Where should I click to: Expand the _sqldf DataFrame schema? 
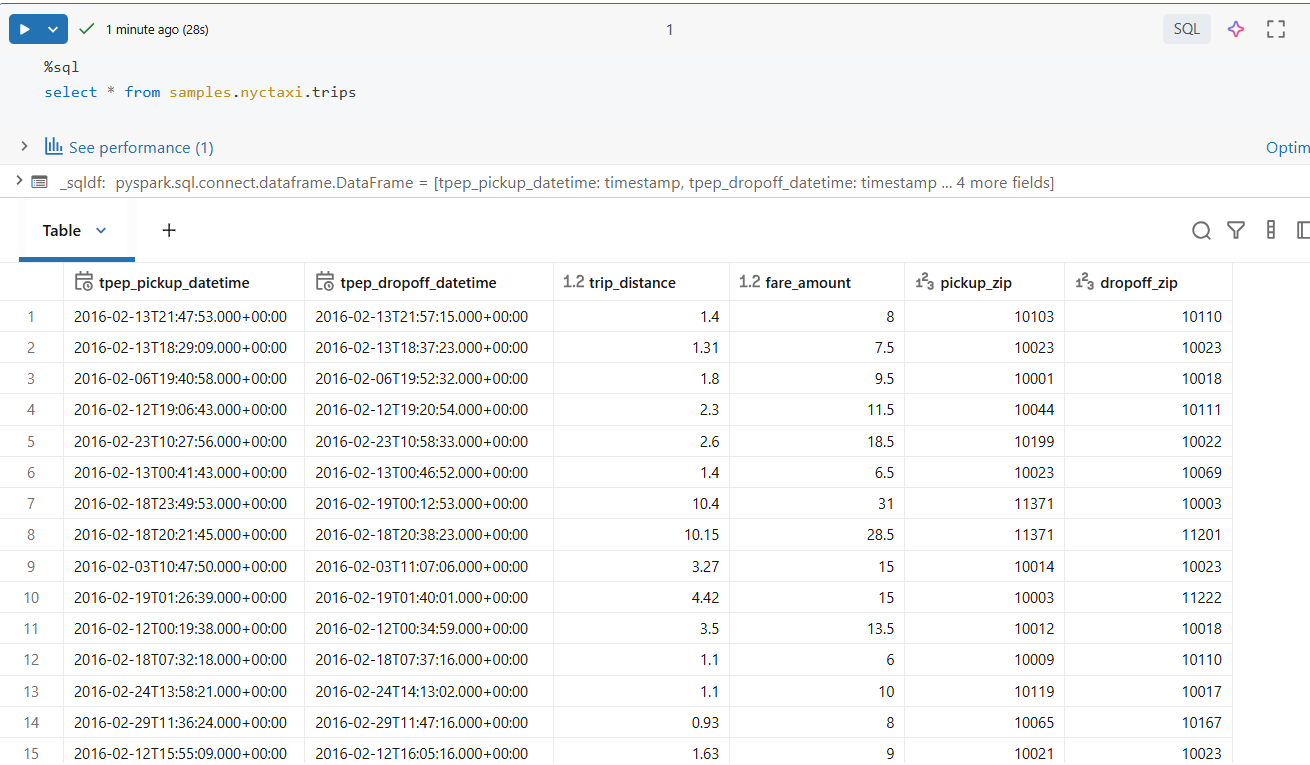coord(18,182)
